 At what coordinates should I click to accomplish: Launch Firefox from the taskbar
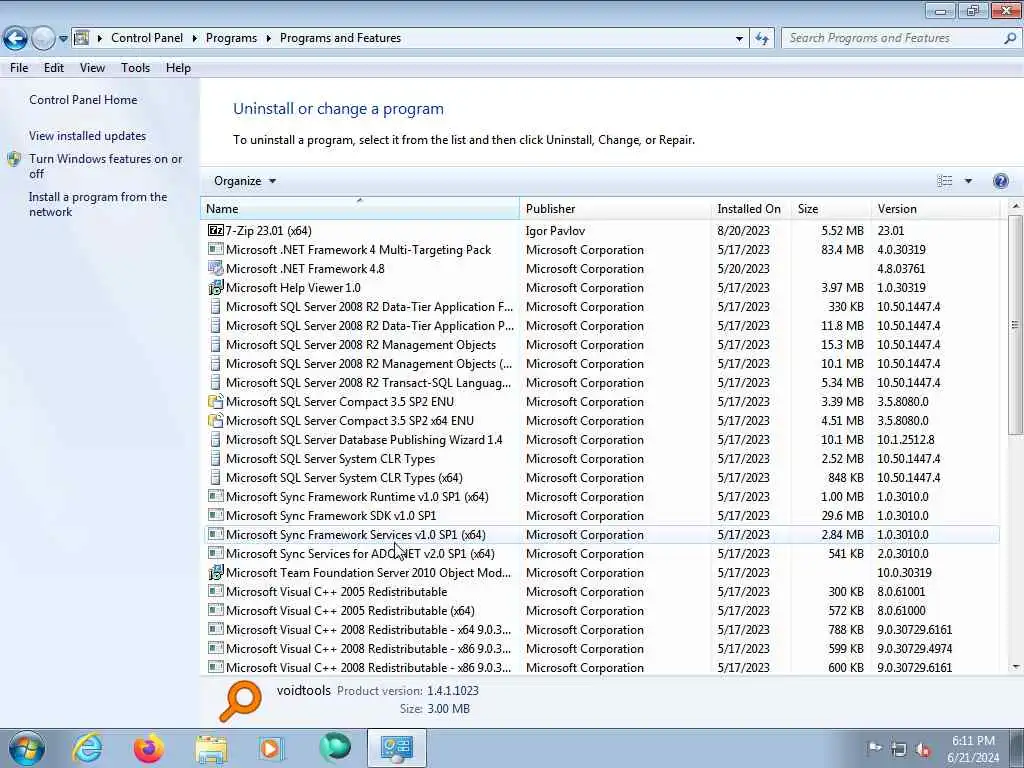pos(148,748)
